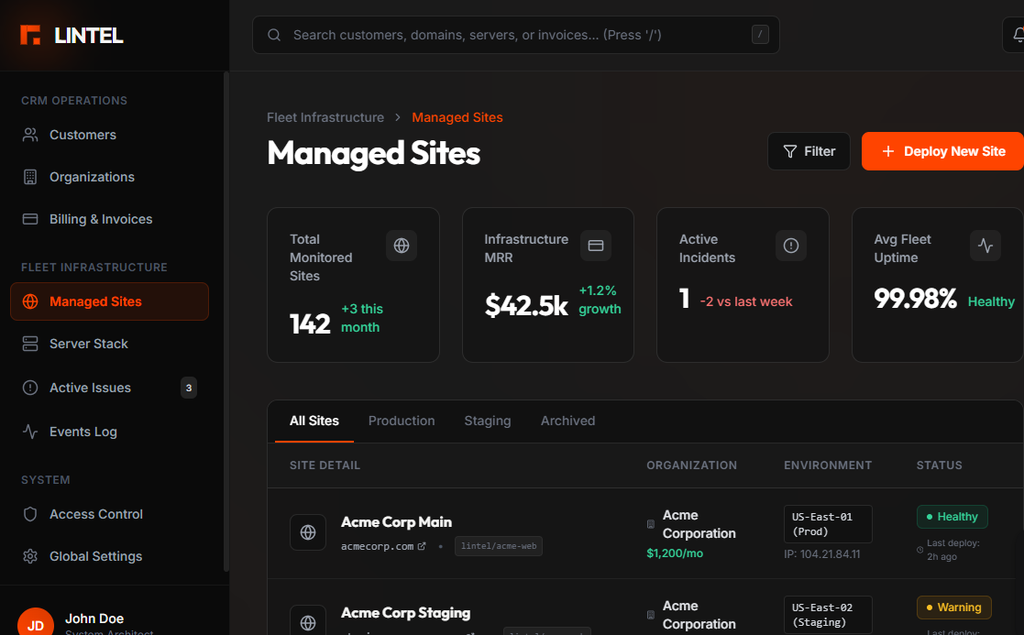Open Server Stack section
1024x635 pixels.
tap(110, 344)
